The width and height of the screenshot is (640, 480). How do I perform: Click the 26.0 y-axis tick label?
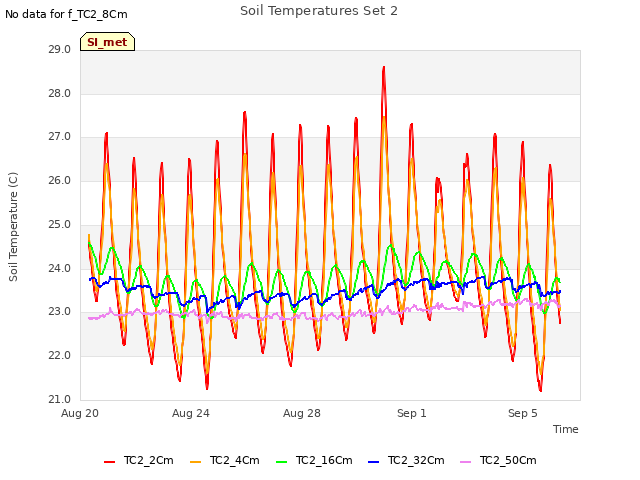click(60, 180)
